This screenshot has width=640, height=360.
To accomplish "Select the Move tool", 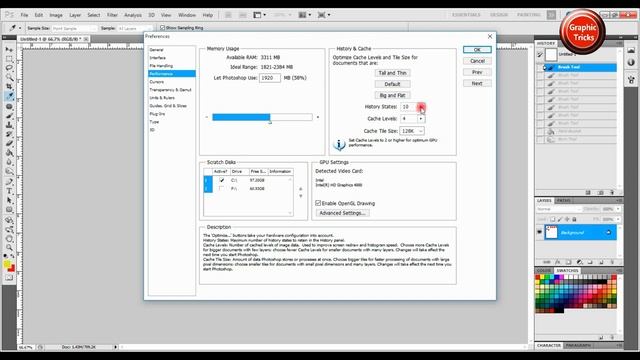I will click(x=9, y=49).
